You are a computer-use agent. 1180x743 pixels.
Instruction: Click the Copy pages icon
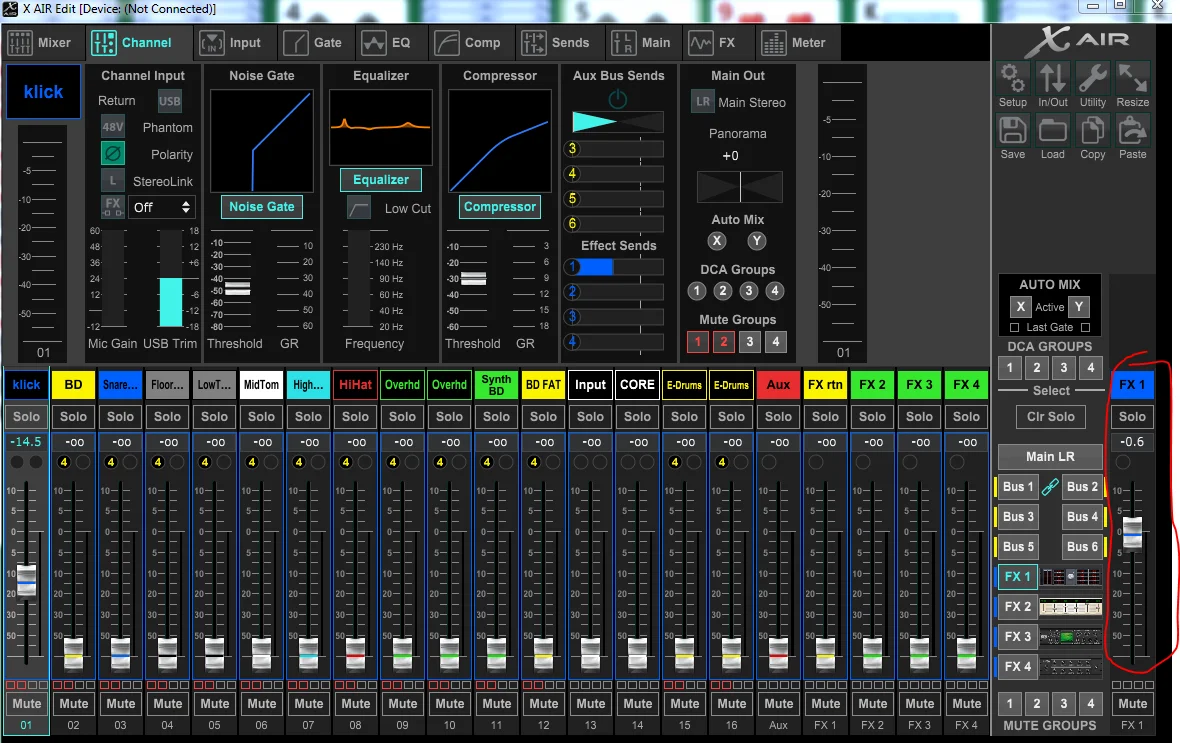[x=1093, y=130]
